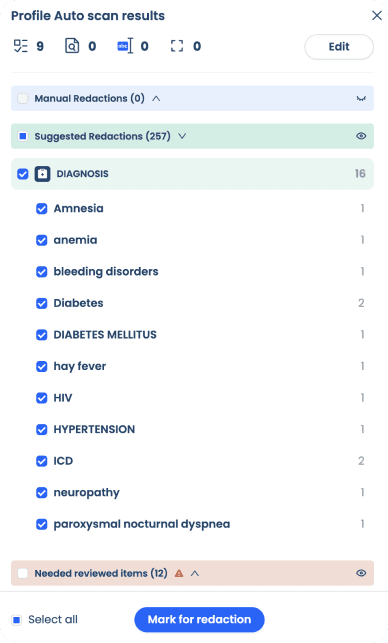388x643 pixels.
Task: Click the checklist icon showing 9 items
Action: click(21, 46)
